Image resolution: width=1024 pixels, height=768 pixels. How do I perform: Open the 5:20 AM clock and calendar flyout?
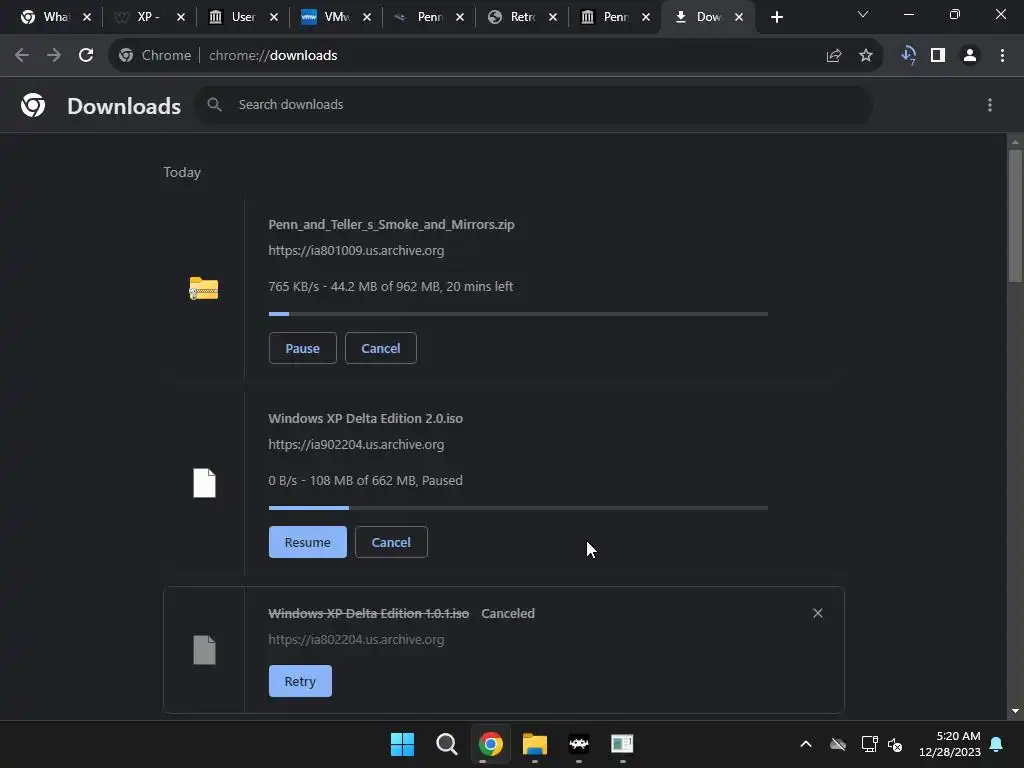[x=950, y=744]
